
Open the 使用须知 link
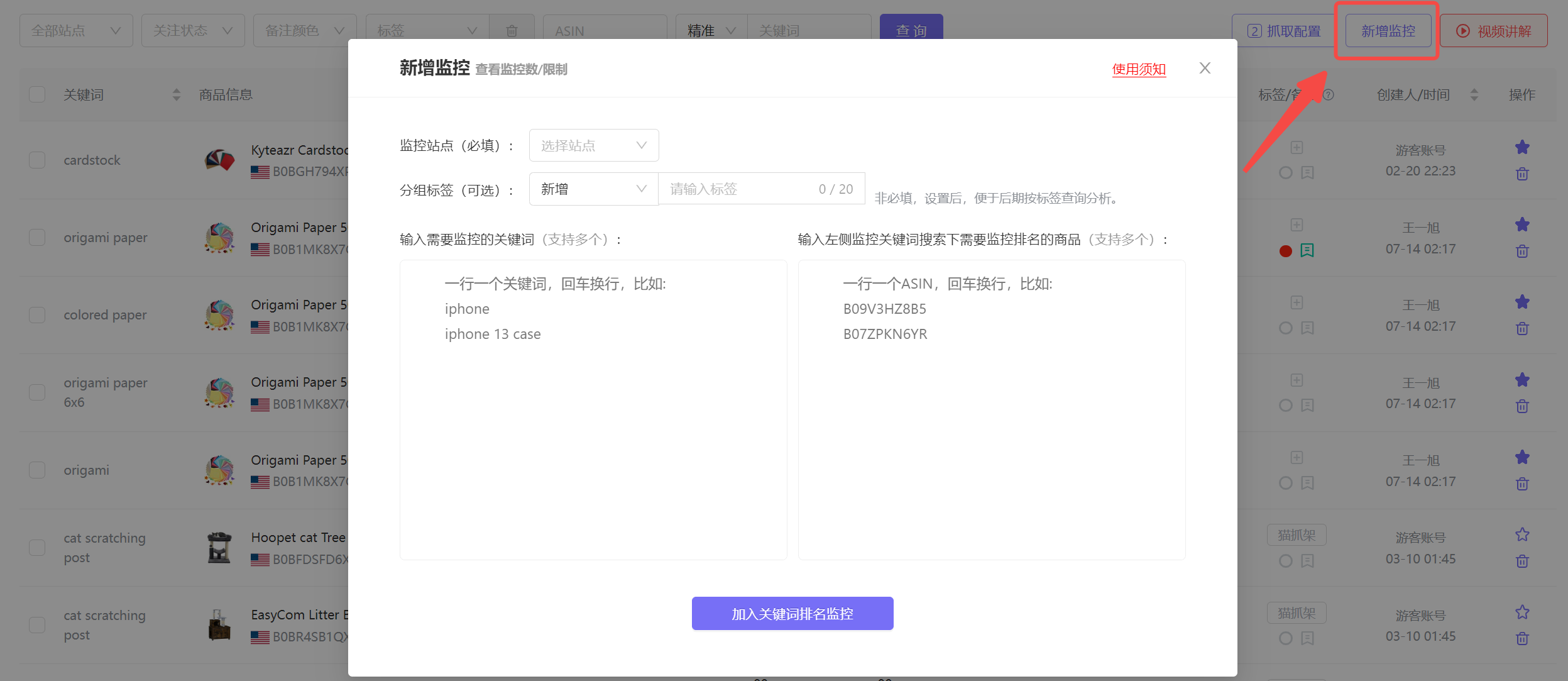tap(1138, 69)
